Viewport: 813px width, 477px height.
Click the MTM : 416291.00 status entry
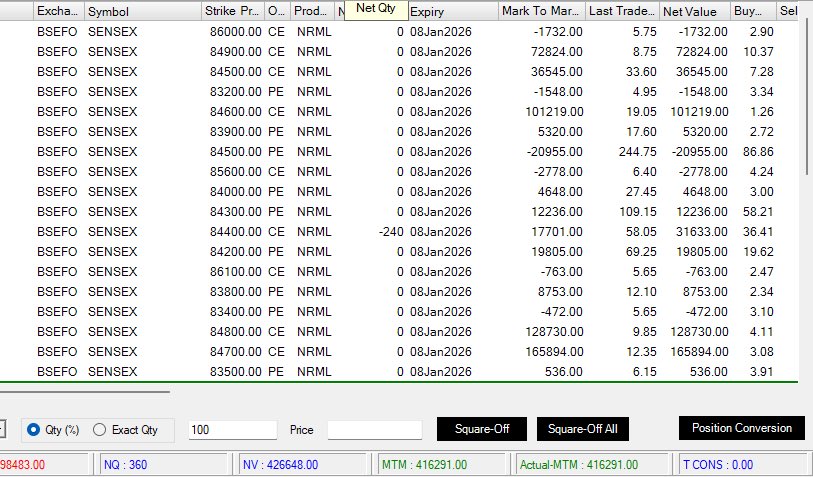425,465
